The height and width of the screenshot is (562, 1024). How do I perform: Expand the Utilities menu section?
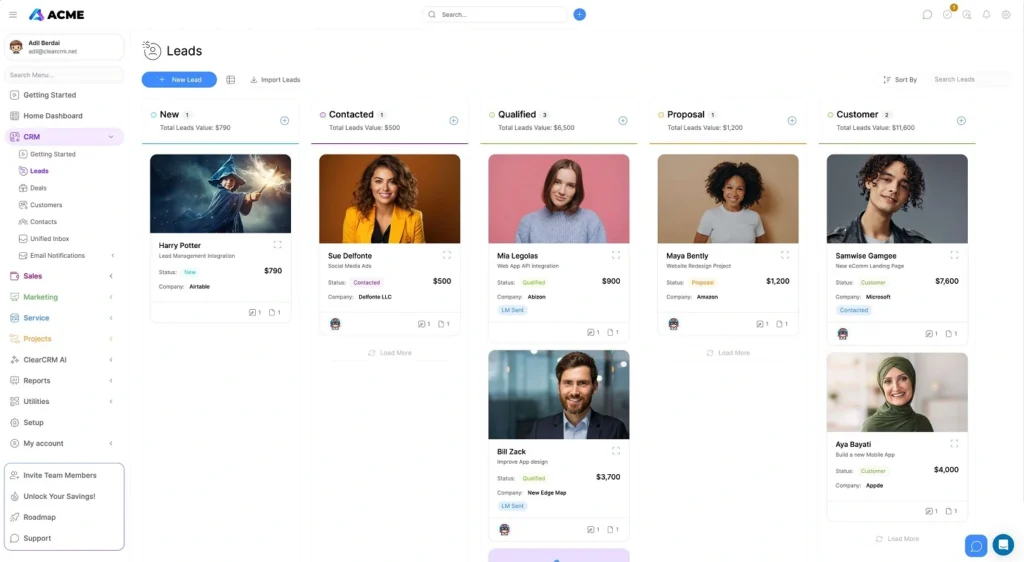111,401
